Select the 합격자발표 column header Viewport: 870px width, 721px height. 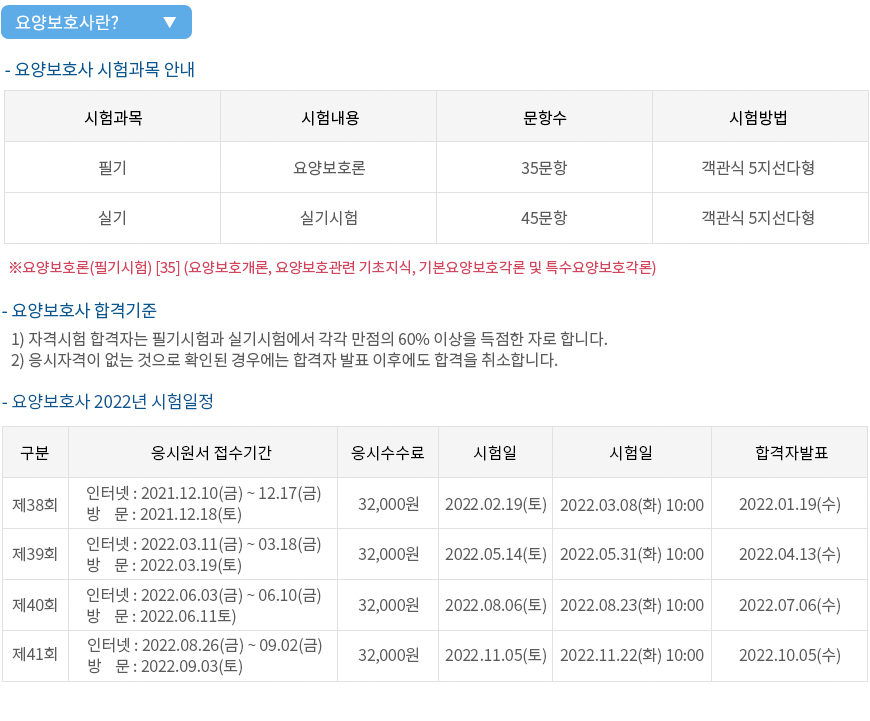tap(791, 452)
